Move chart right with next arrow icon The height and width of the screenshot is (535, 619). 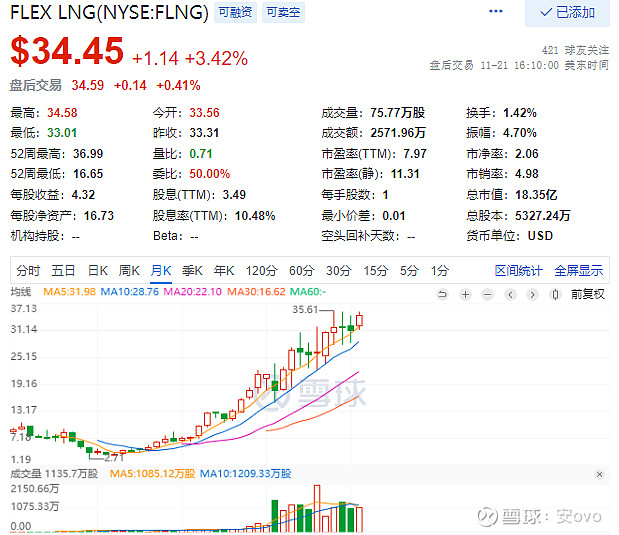533,295
